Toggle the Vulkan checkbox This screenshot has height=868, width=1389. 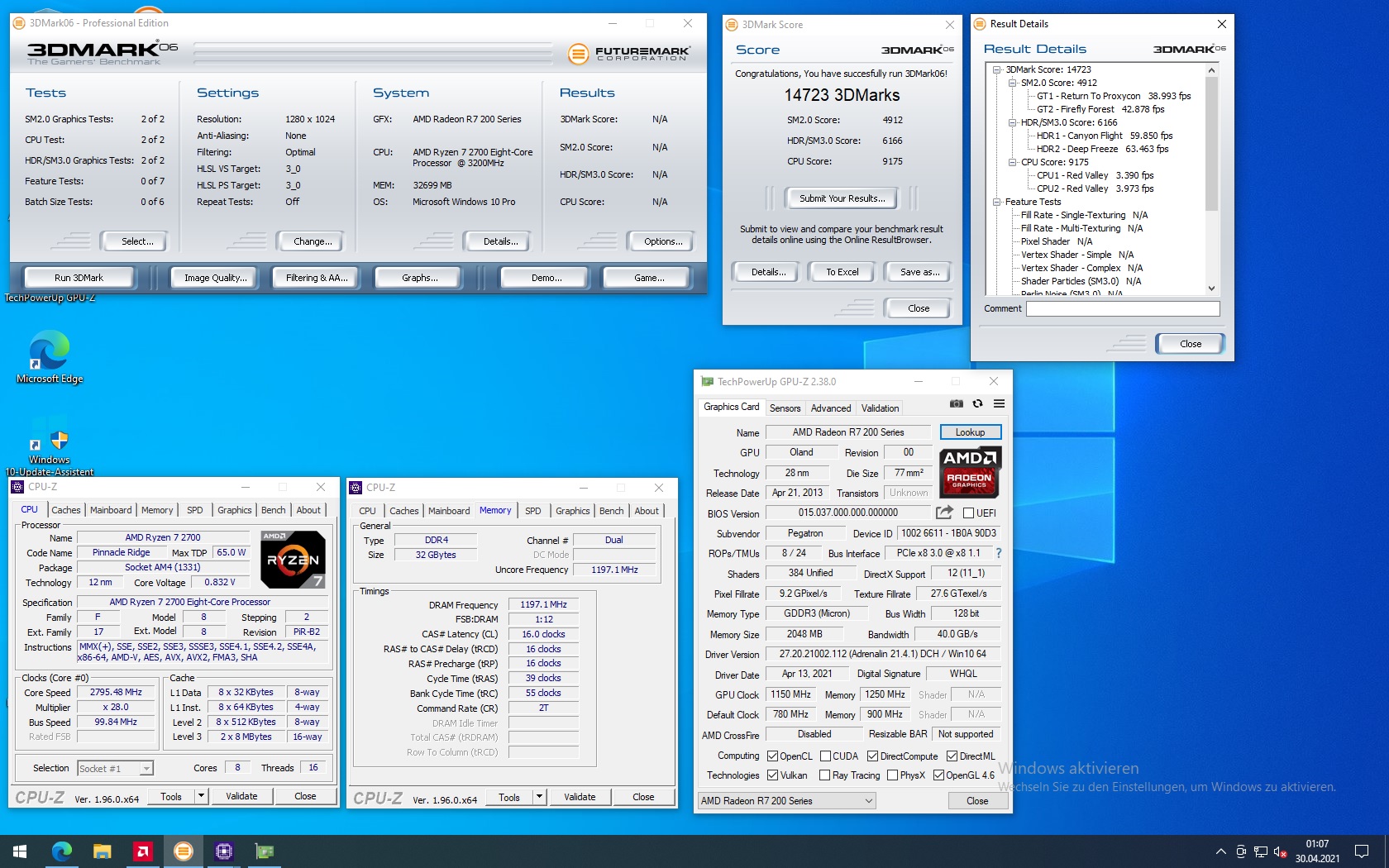point(772,775)
